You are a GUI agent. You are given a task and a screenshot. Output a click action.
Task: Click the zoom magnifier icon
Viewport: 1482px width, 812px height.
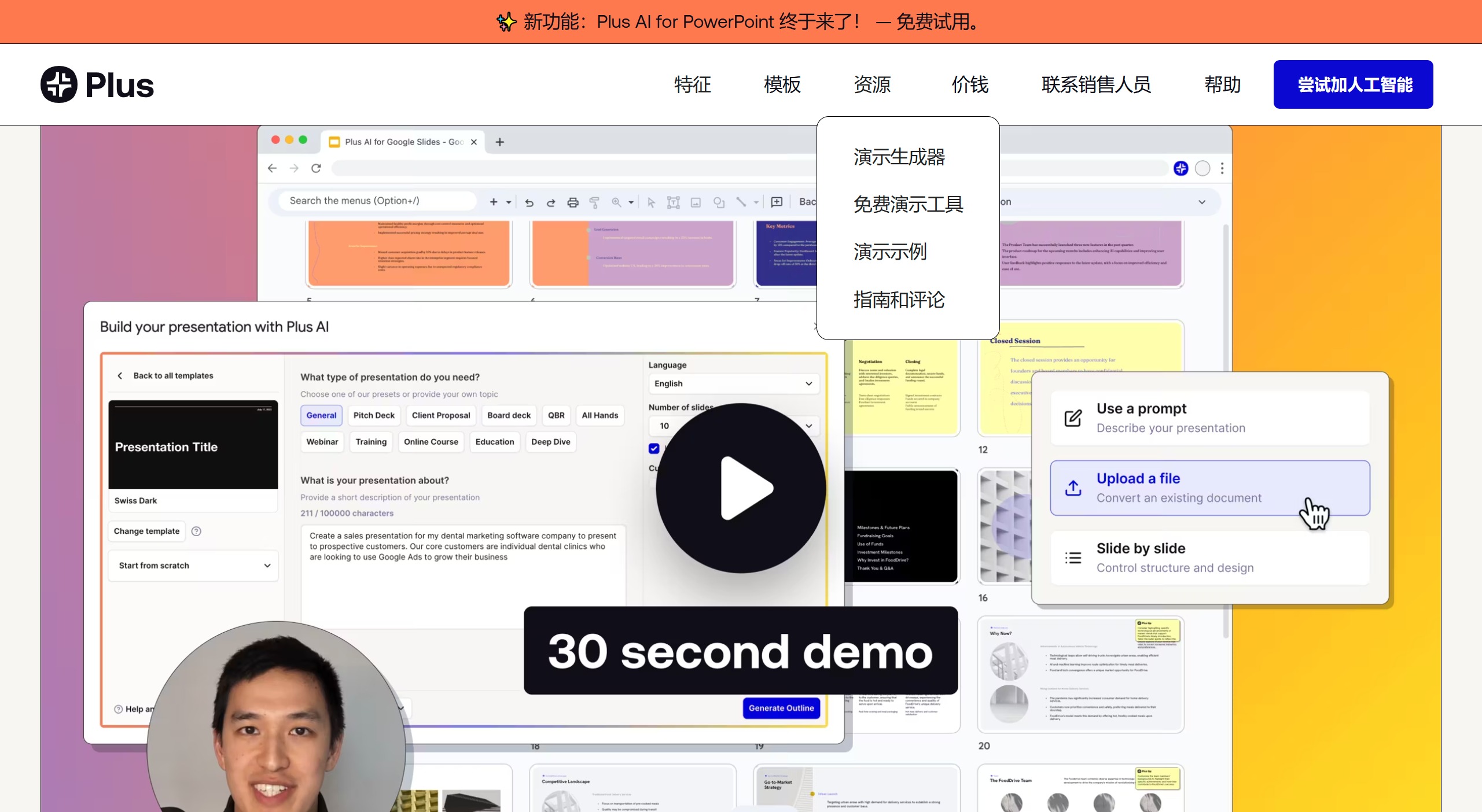[x=616, y=202]
